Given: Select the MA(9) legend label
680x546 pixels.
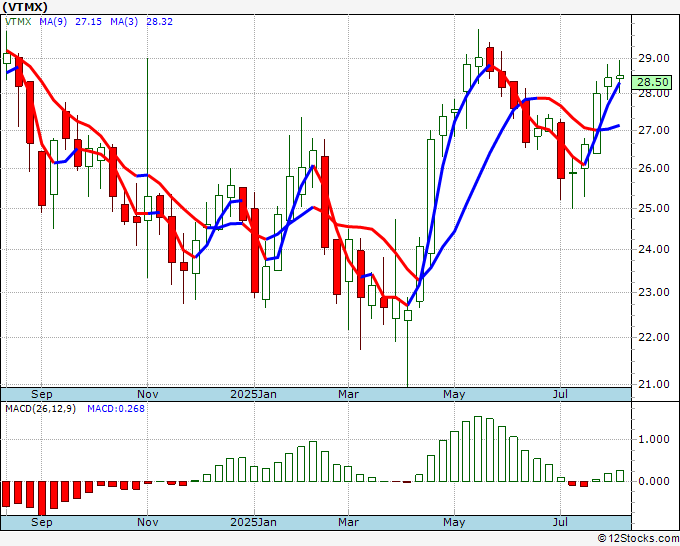Looking at the screenshot, I should pyautogui.click(x=53, y=21).
